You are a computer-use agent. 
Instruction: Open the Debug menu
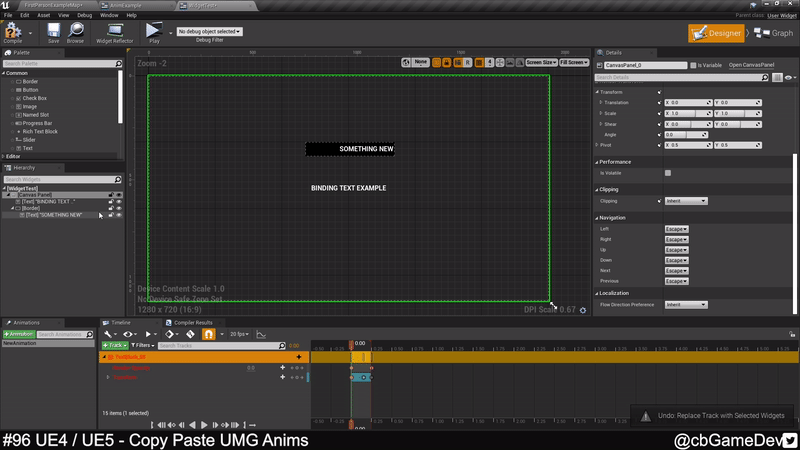pyautogui.click(x=84, y=15)
